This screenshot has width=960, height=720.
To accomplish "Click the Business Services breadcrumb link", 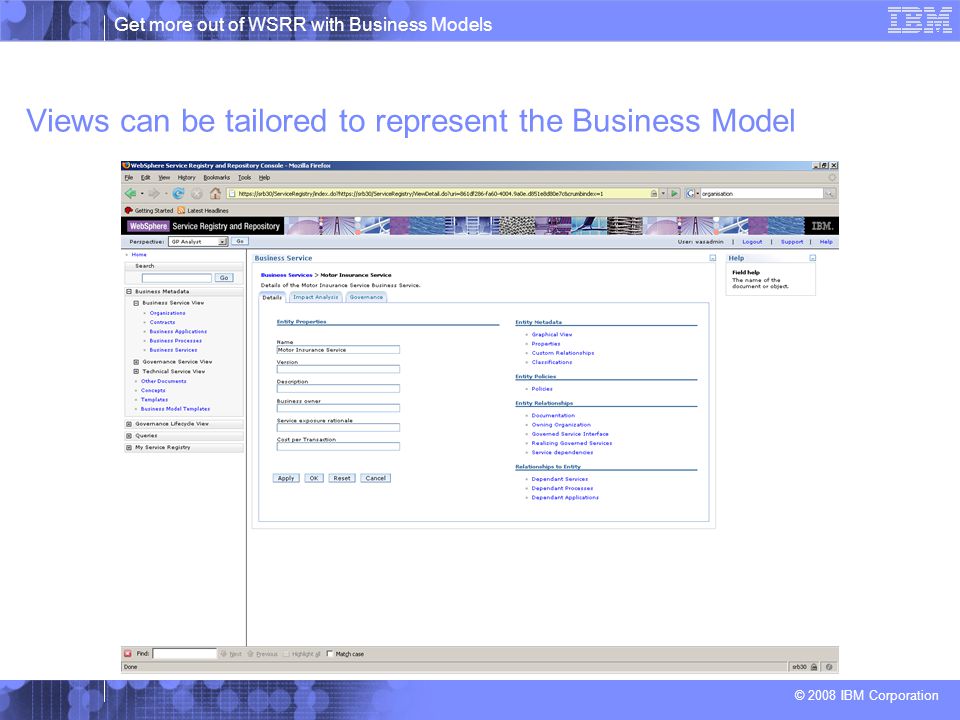I will click(x=287, y=275).
